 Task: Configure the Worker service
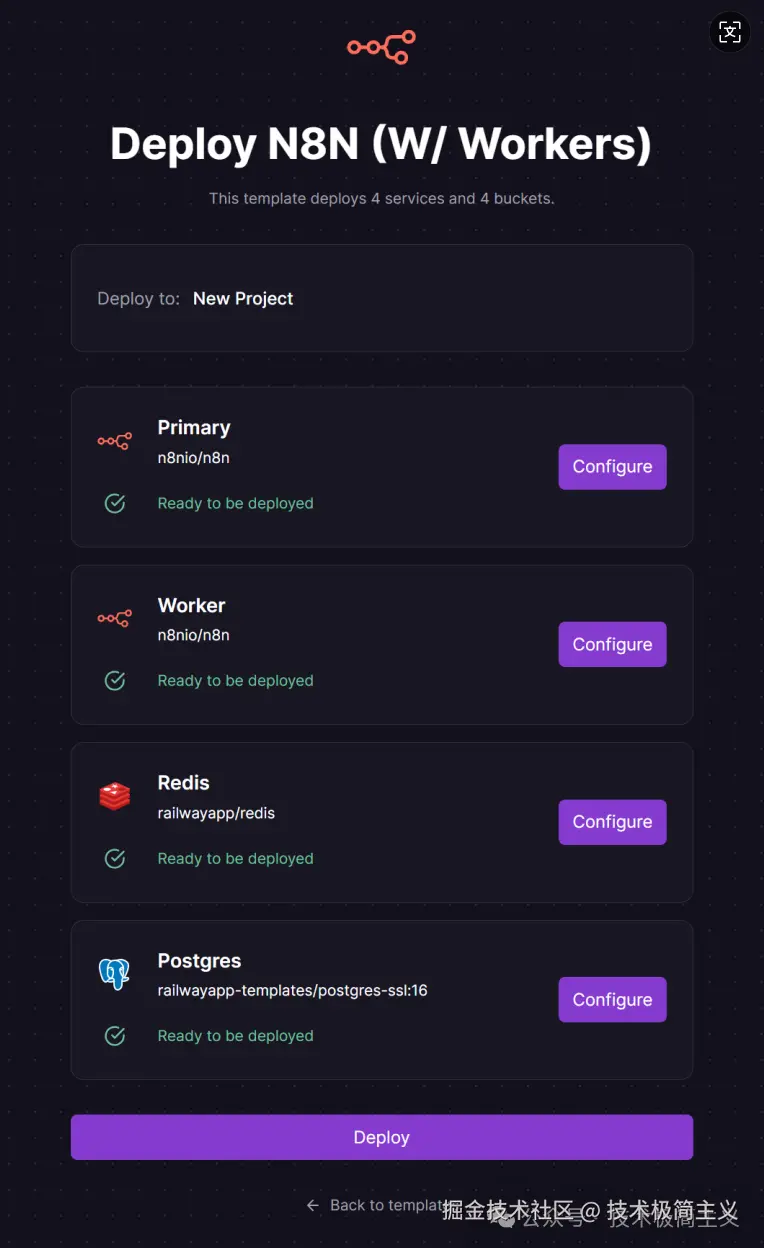612,645
